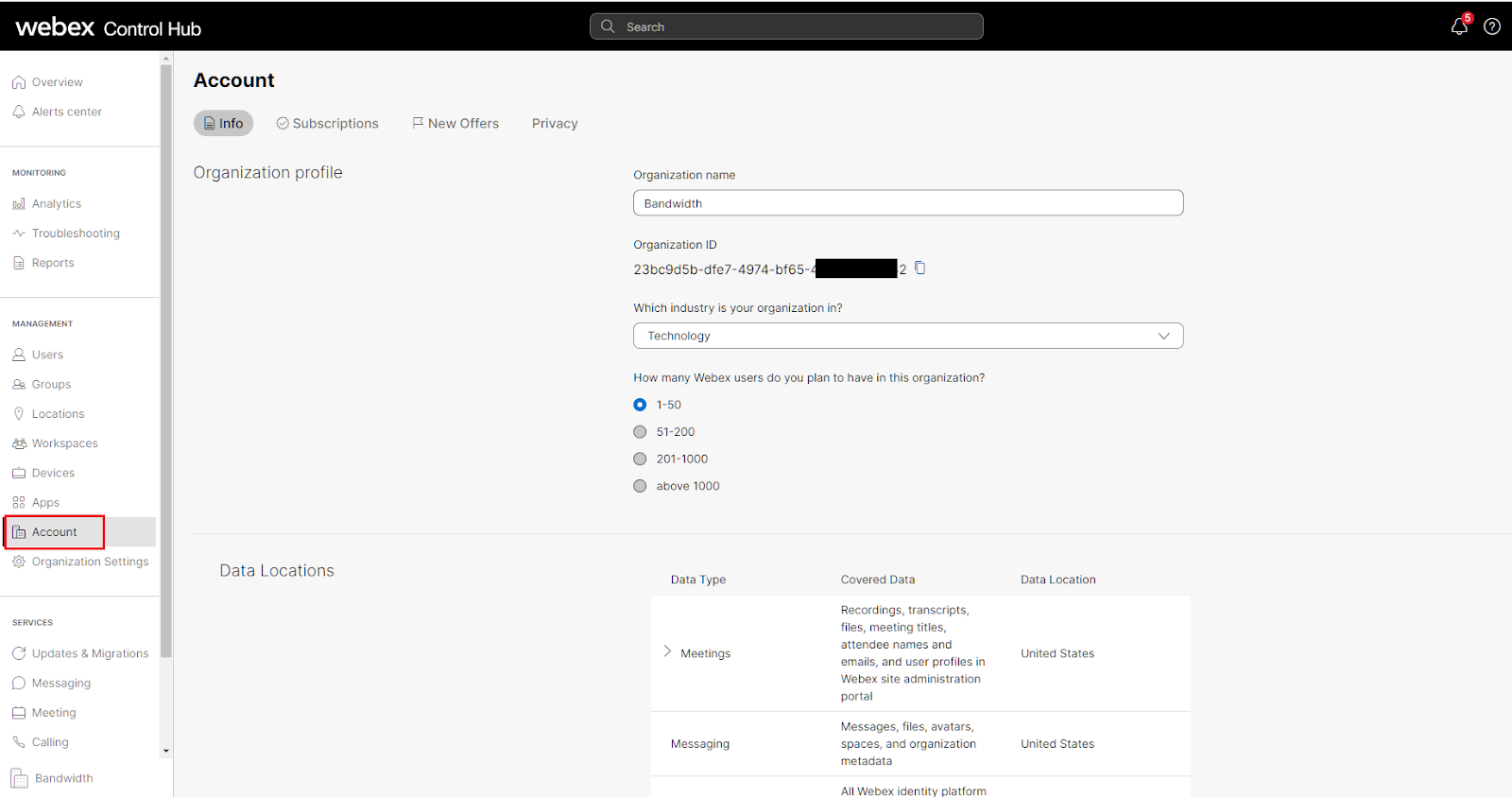The image size is (1512, 797).
Task: Click the Apps grid icon
Action: pos(19,502)
